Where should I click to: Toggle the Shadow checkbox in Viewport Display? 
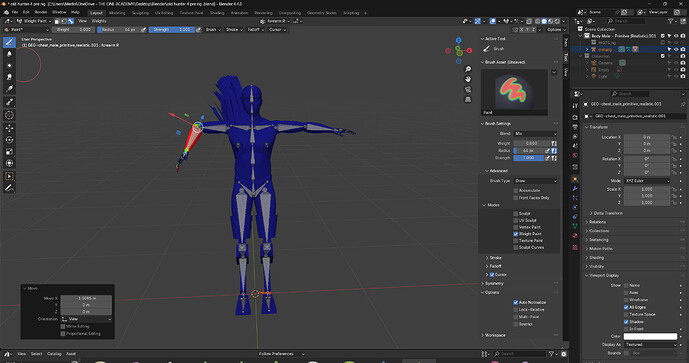click(626, 322)
